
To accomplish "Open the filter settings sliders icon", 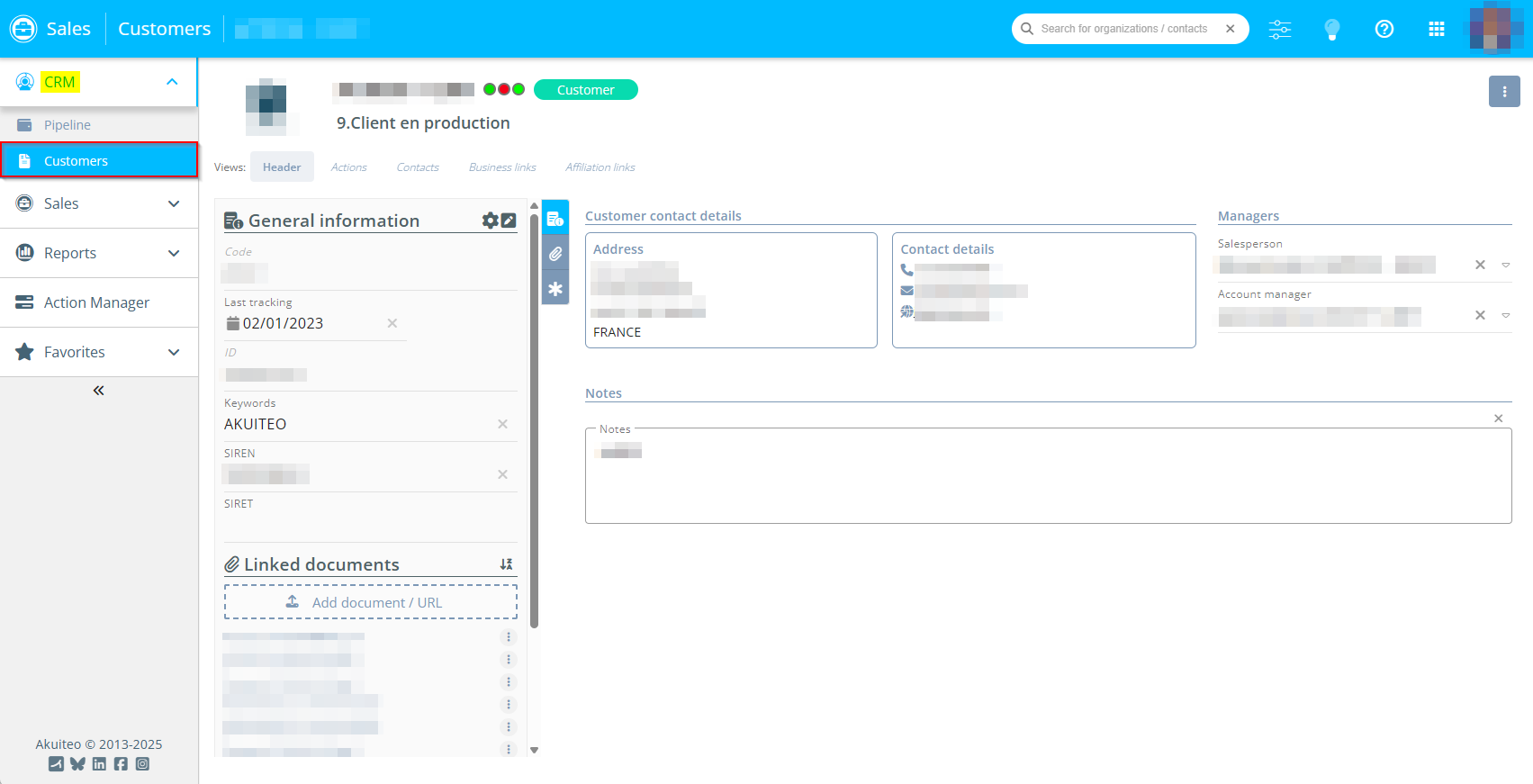I will pyautogui.click(x=1279, y=29).
